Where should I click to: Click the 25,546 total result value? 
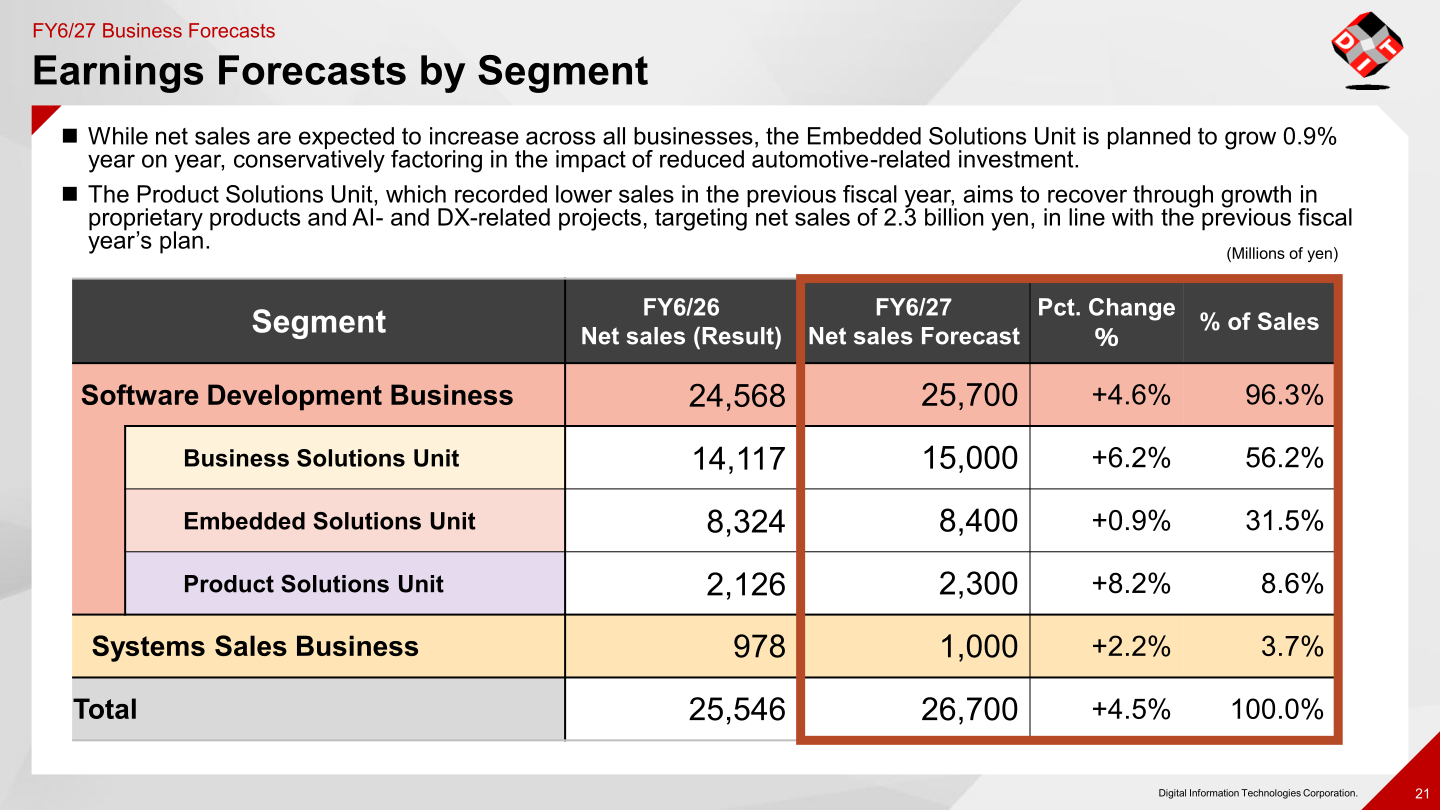tap(737, 710)
